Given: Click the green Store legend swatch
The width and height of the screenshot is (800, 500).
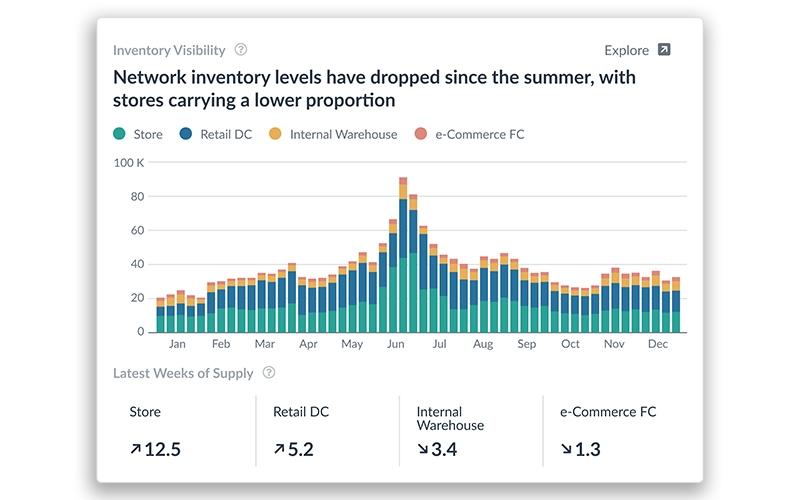Looking at the screenshot, I should (119, 134).
